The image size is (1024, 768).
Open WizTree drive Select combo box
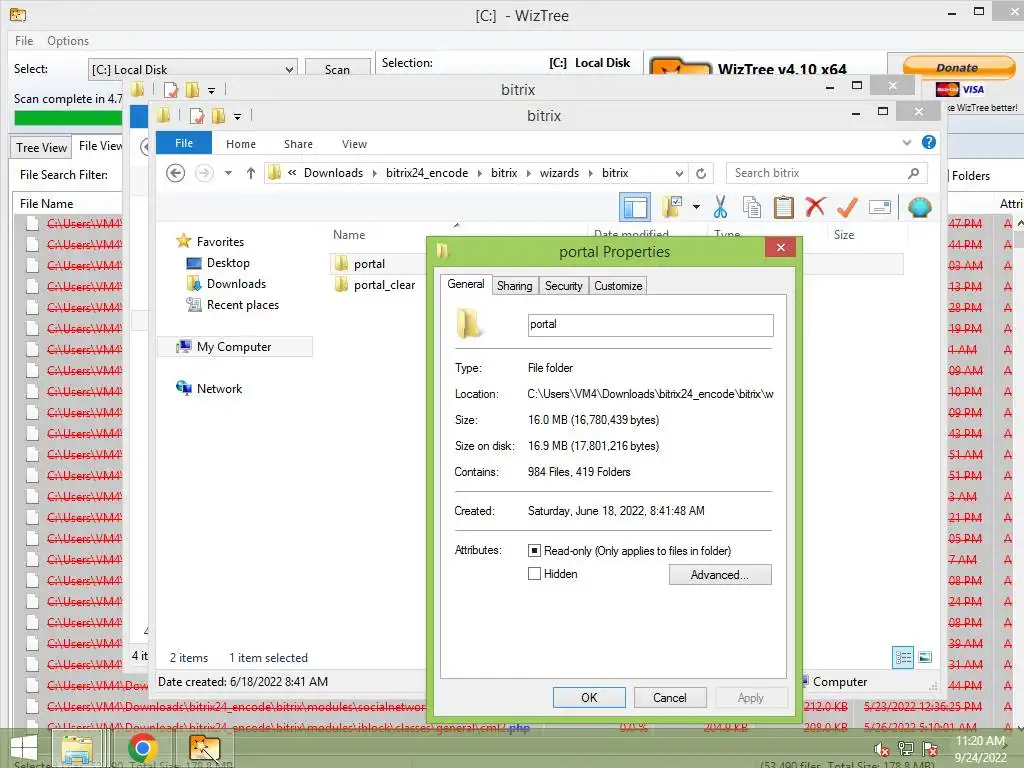pos(193,69)
